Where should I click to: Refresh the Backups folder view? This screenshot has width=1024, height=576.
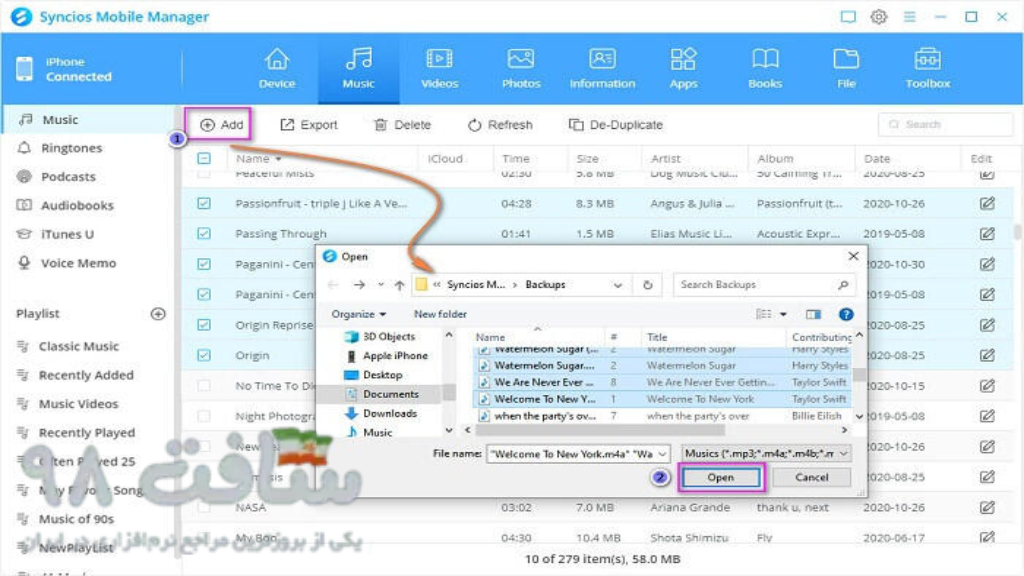647,285
